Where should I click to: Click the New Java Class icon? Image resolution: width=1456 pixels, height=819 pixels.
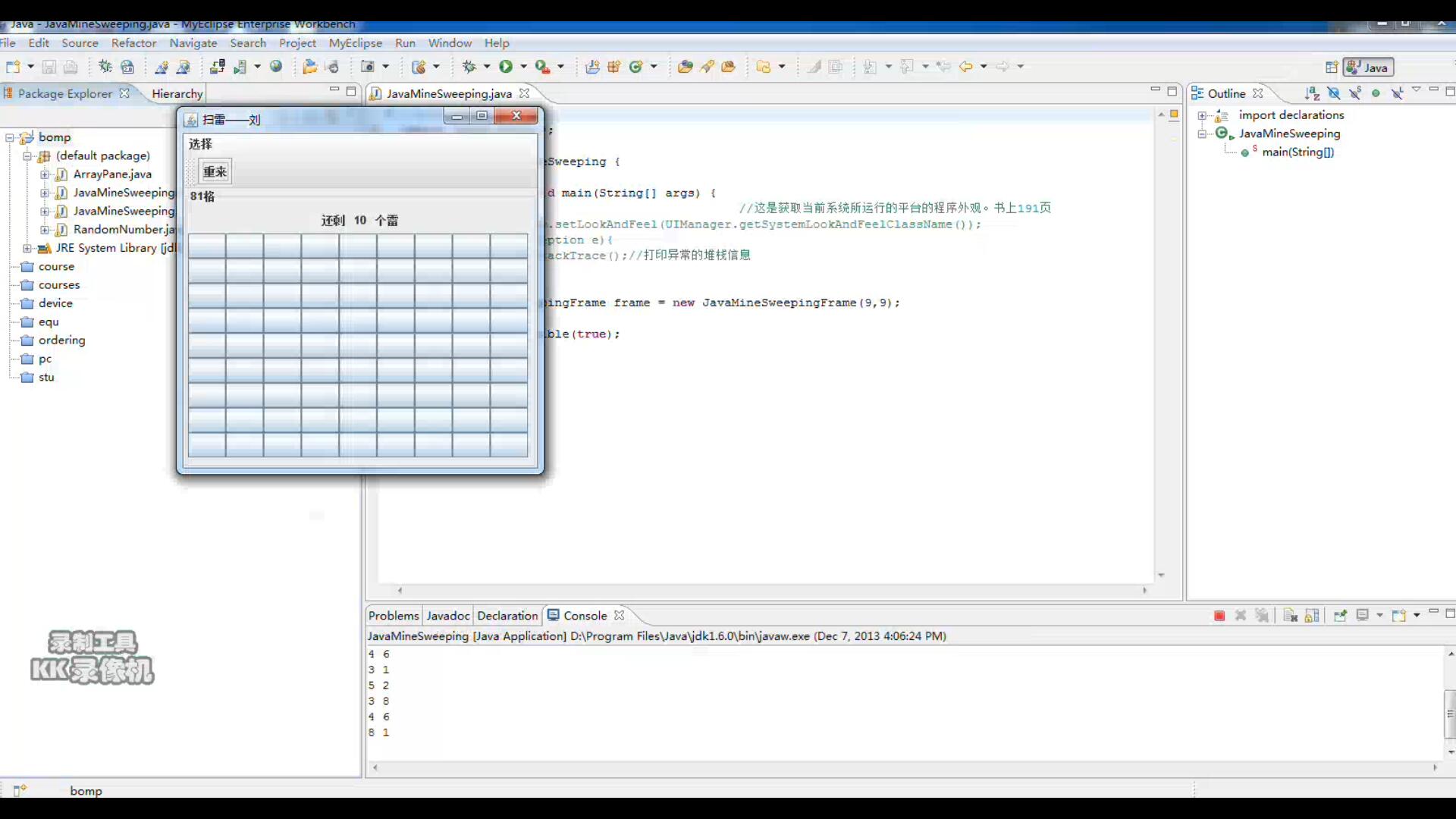coord(635,67)
